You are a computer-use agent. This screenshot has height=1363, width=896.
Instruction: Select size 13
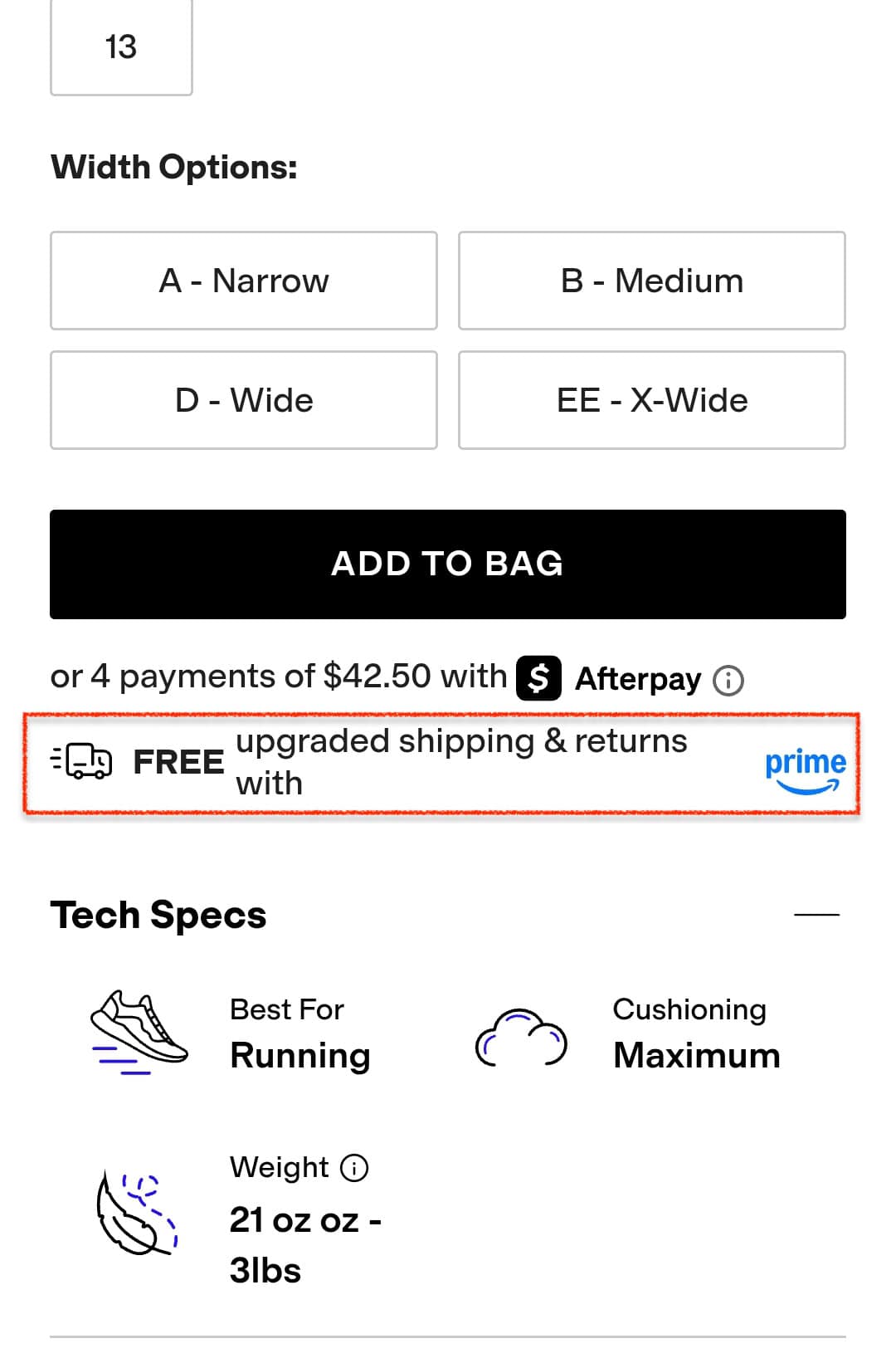(121, 47)
